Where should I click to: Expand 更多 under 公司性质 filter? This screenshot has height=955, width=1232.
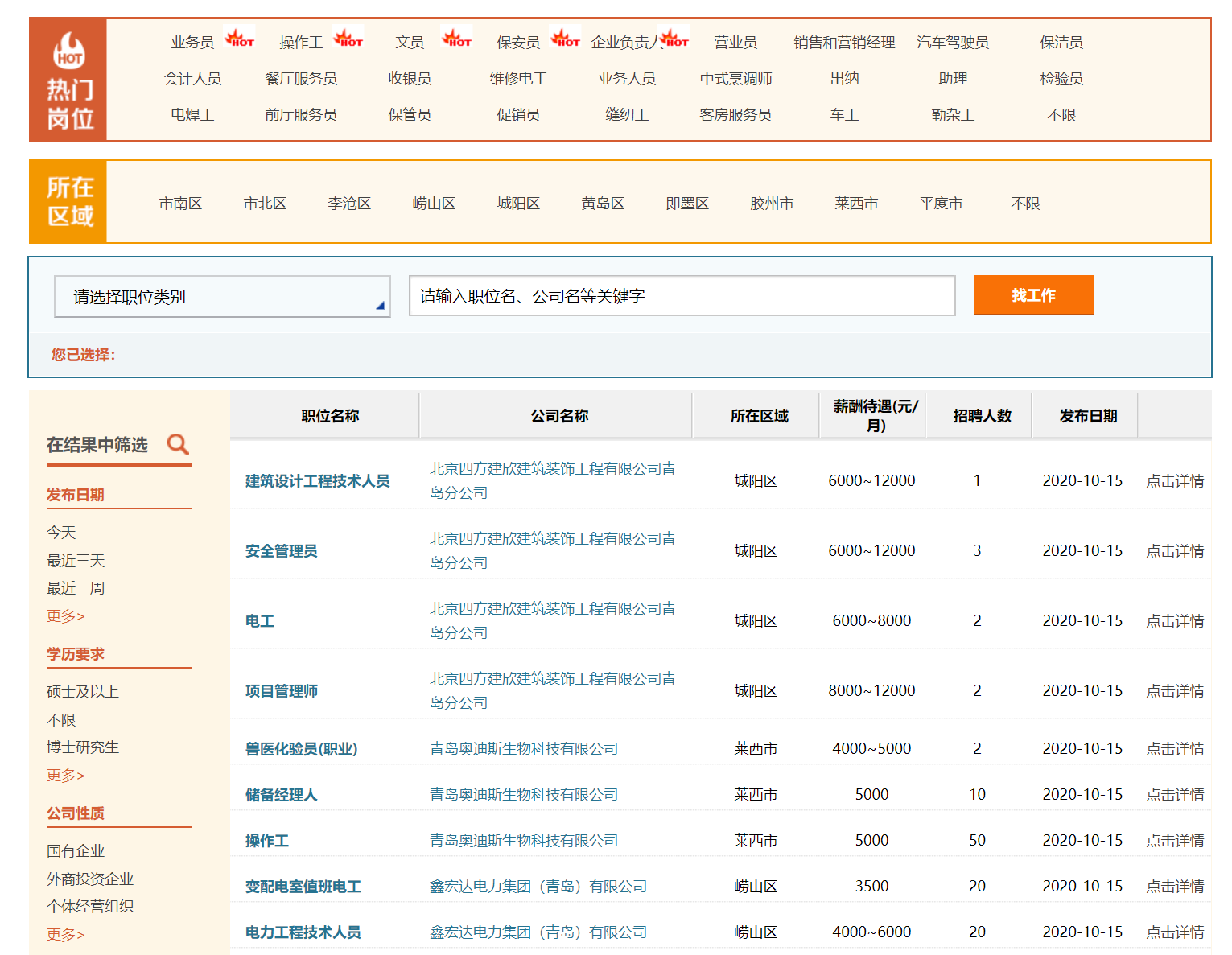[x=65, y=935]
